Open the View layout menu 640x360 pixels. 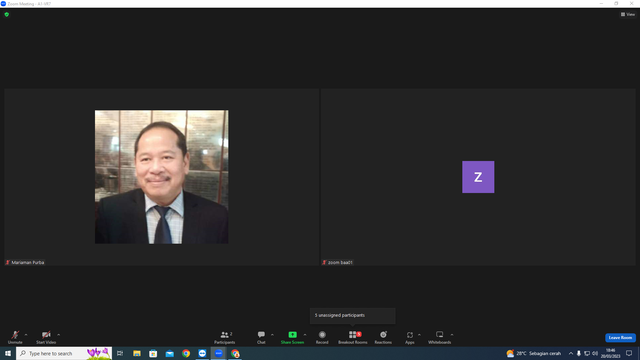coord(628,14)
